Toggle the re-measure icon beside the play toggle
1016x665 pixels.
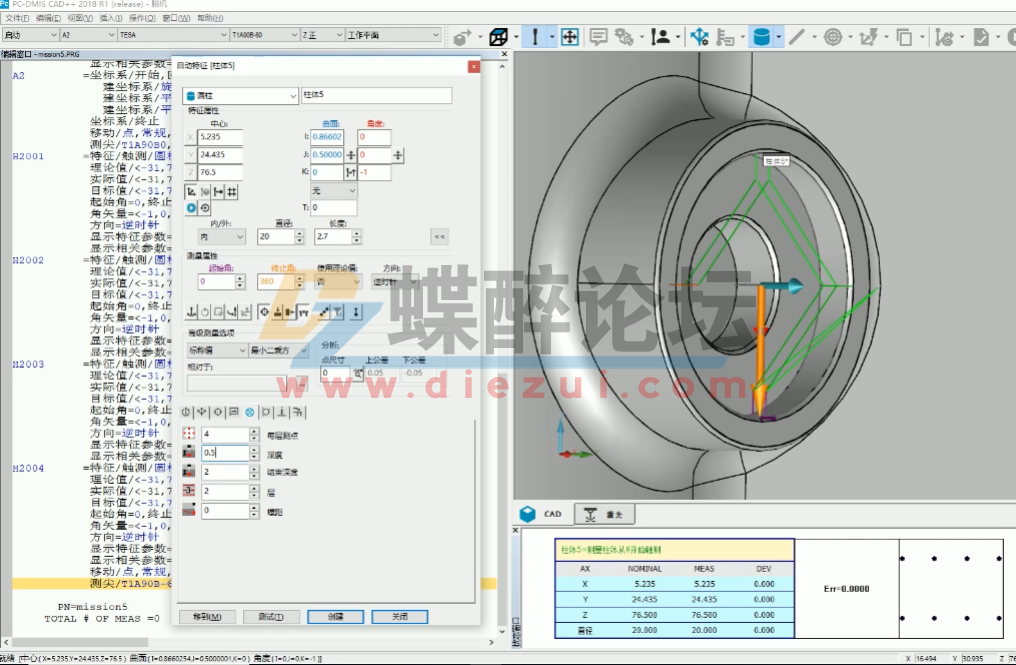click(204, 208)
